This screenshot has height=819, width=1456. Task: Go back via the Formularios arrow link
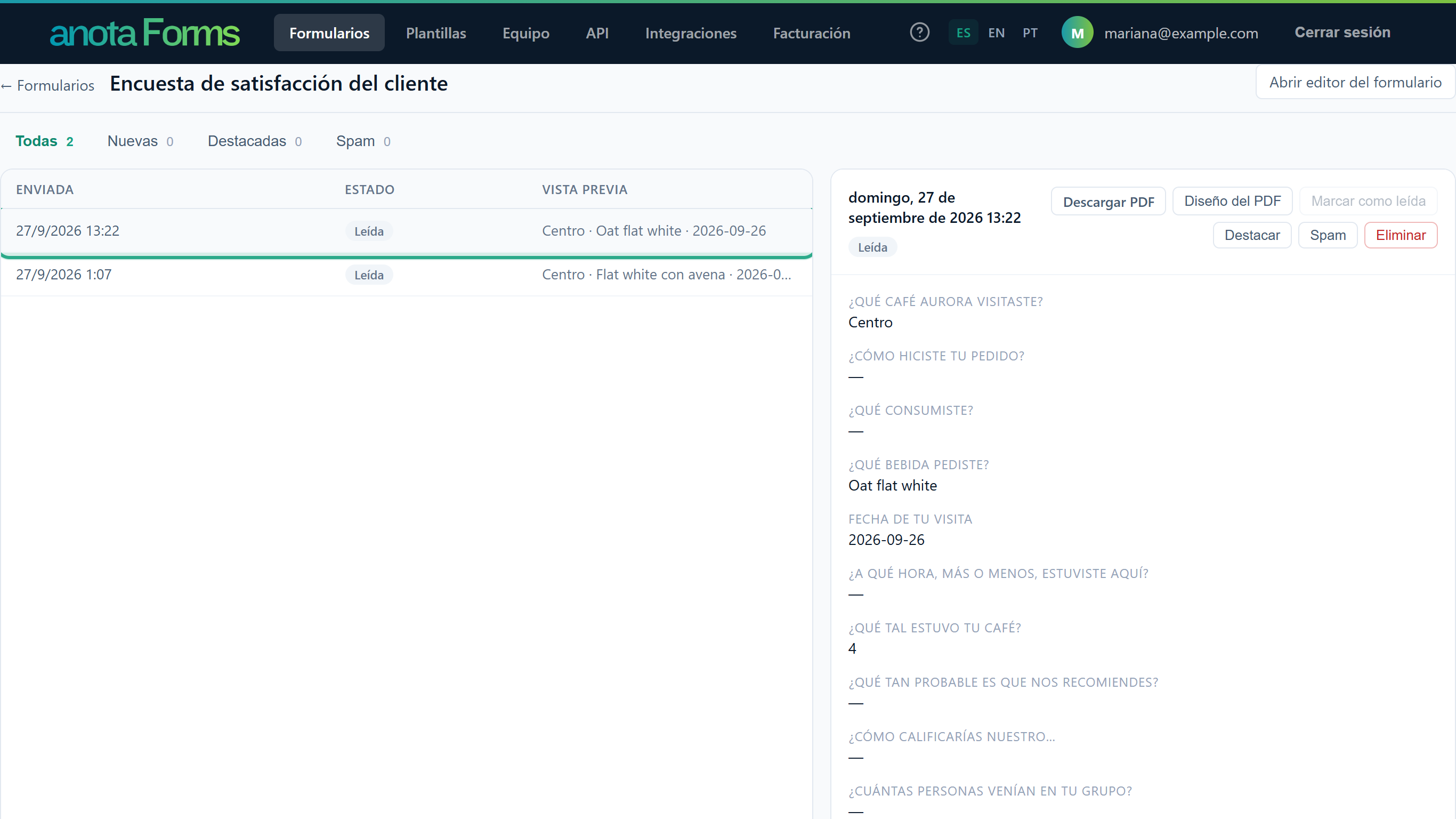47,85
